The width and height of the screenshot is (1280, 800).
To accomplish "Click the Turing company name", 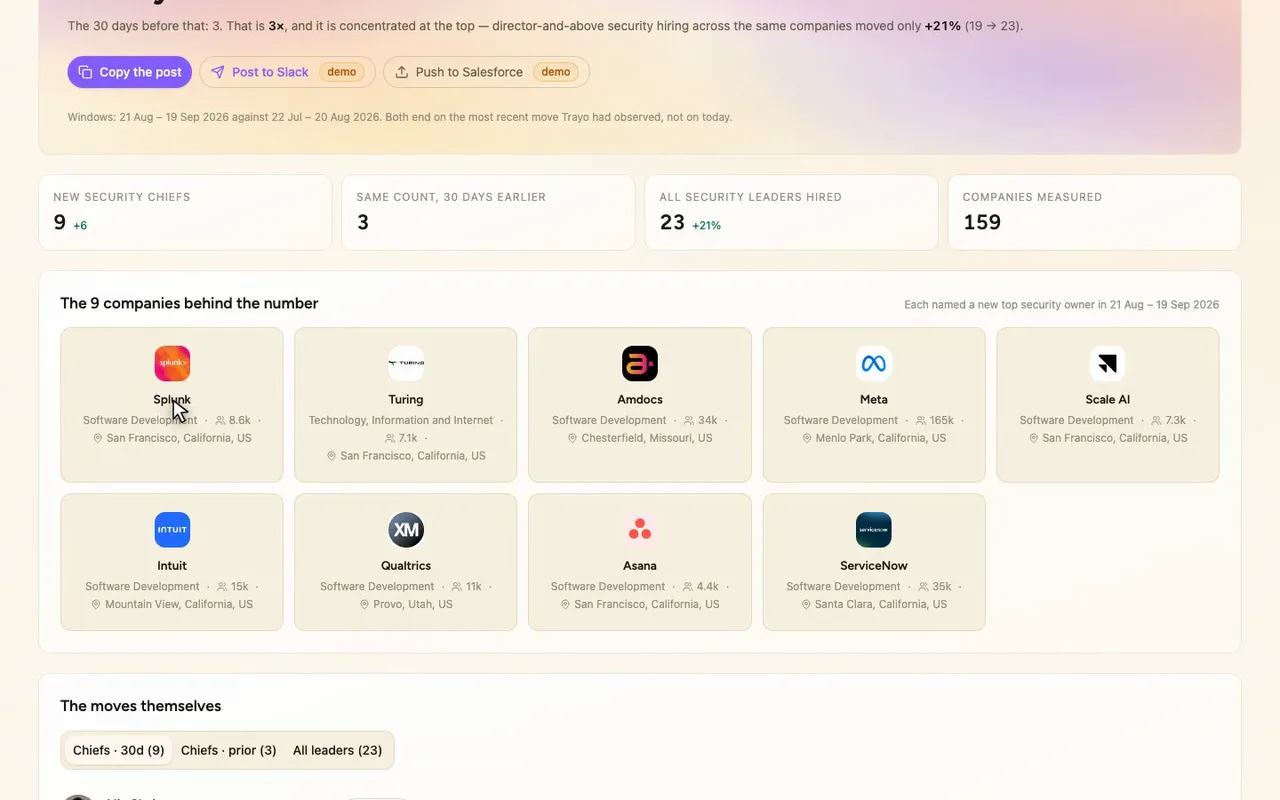I will (406, 399).
